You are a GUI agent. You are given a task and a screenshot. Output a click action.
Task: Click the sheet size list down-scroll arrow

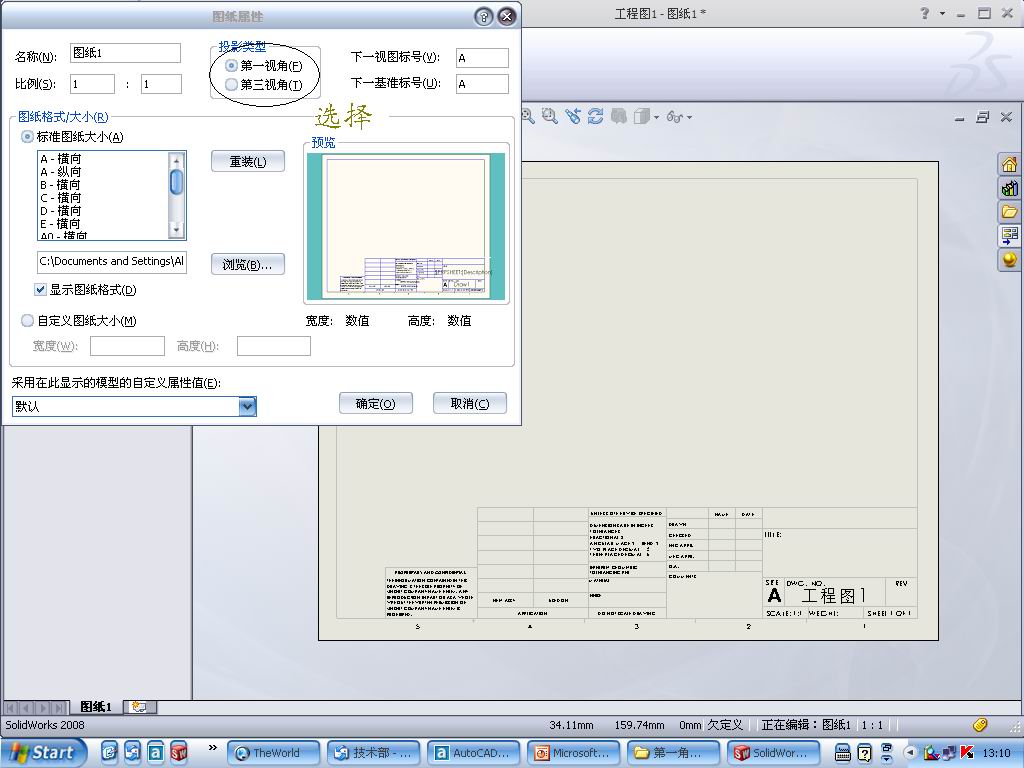click(x=176, y=229)
